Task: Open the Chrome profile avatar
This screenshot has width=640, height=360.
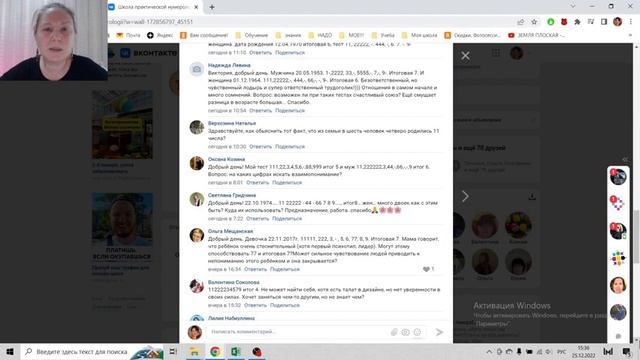Action: pos(618,22)
